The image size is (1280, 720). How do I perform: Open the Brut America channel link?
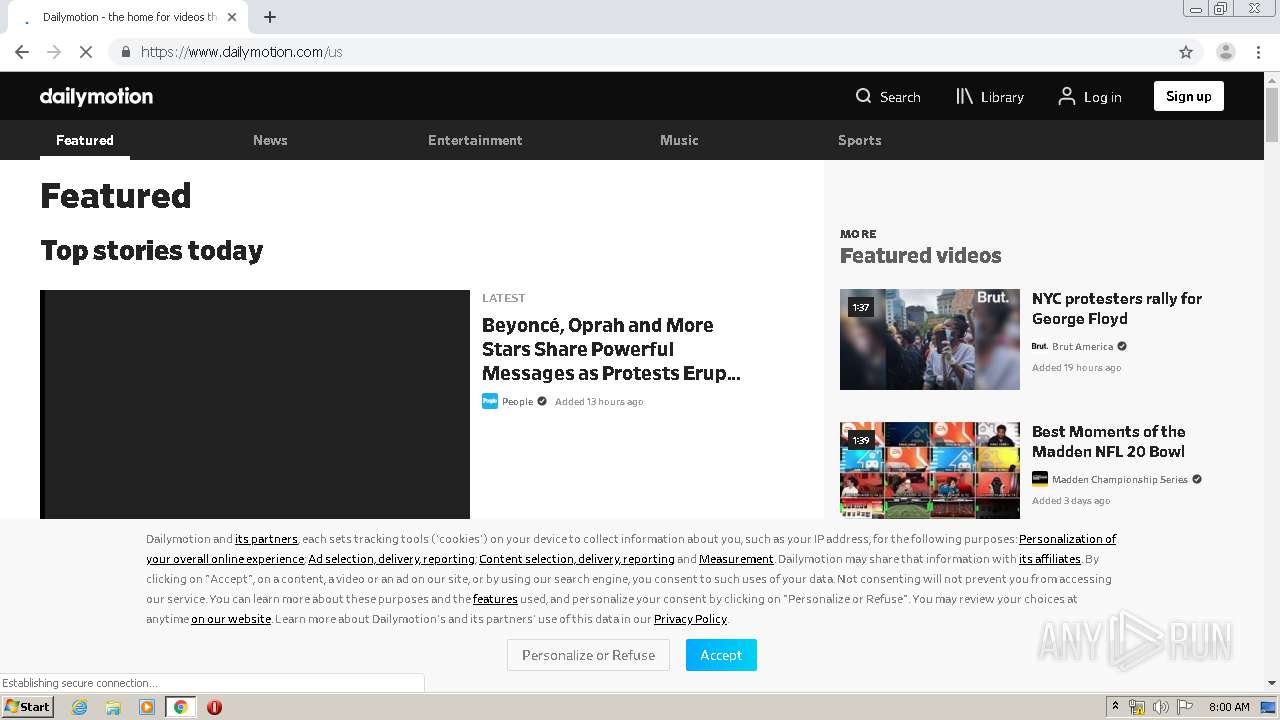pos(1082,346)
